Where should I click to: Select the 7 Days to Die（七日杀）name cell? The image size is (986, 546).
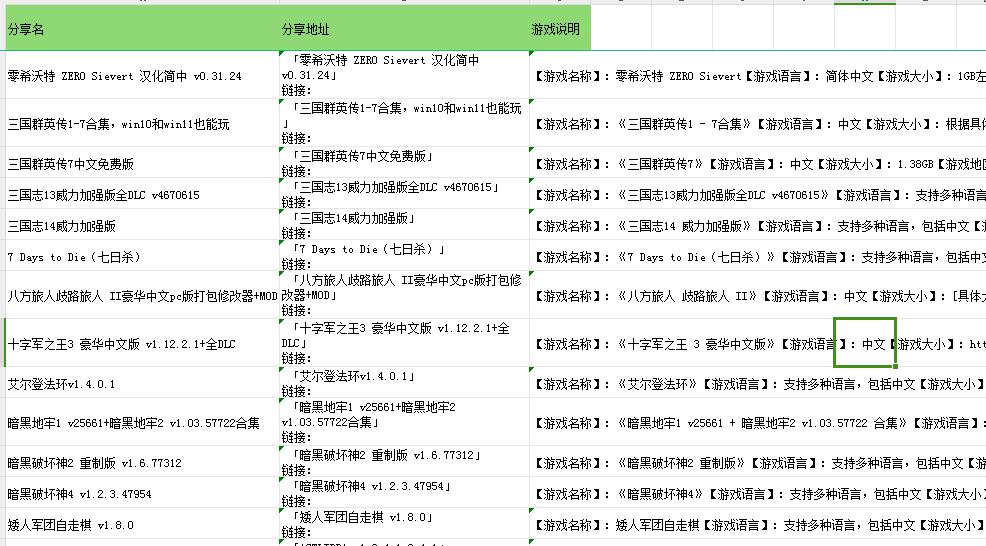(142, 255)
